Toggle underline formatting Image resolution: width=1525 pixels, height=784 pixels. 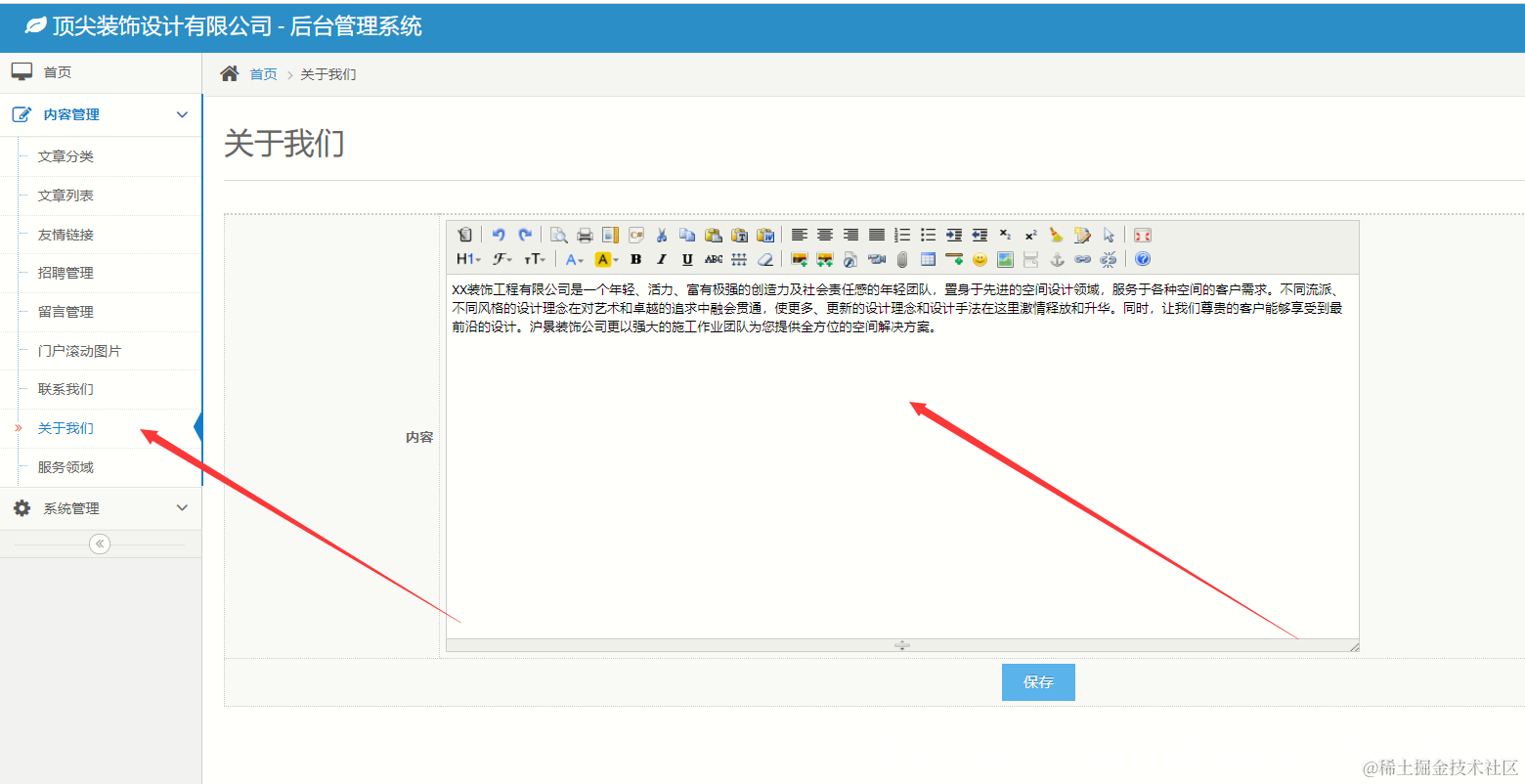point(687,259)
